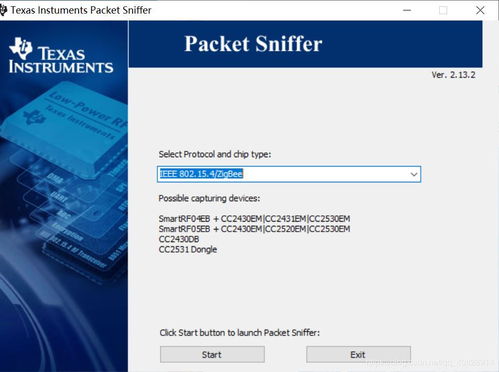Click the maximize window button
The image size is (499, 372).
[443, 10]
